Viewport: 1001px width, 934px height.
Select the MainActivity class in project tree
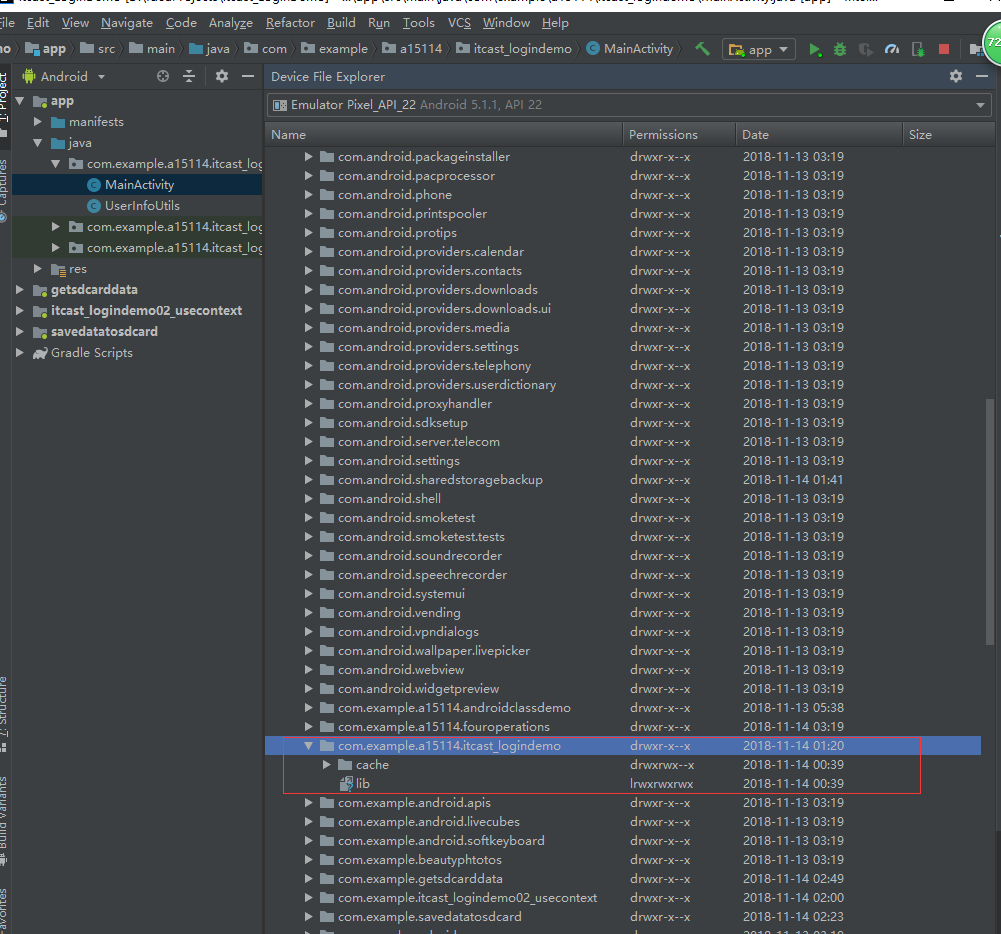coord(139,185)
